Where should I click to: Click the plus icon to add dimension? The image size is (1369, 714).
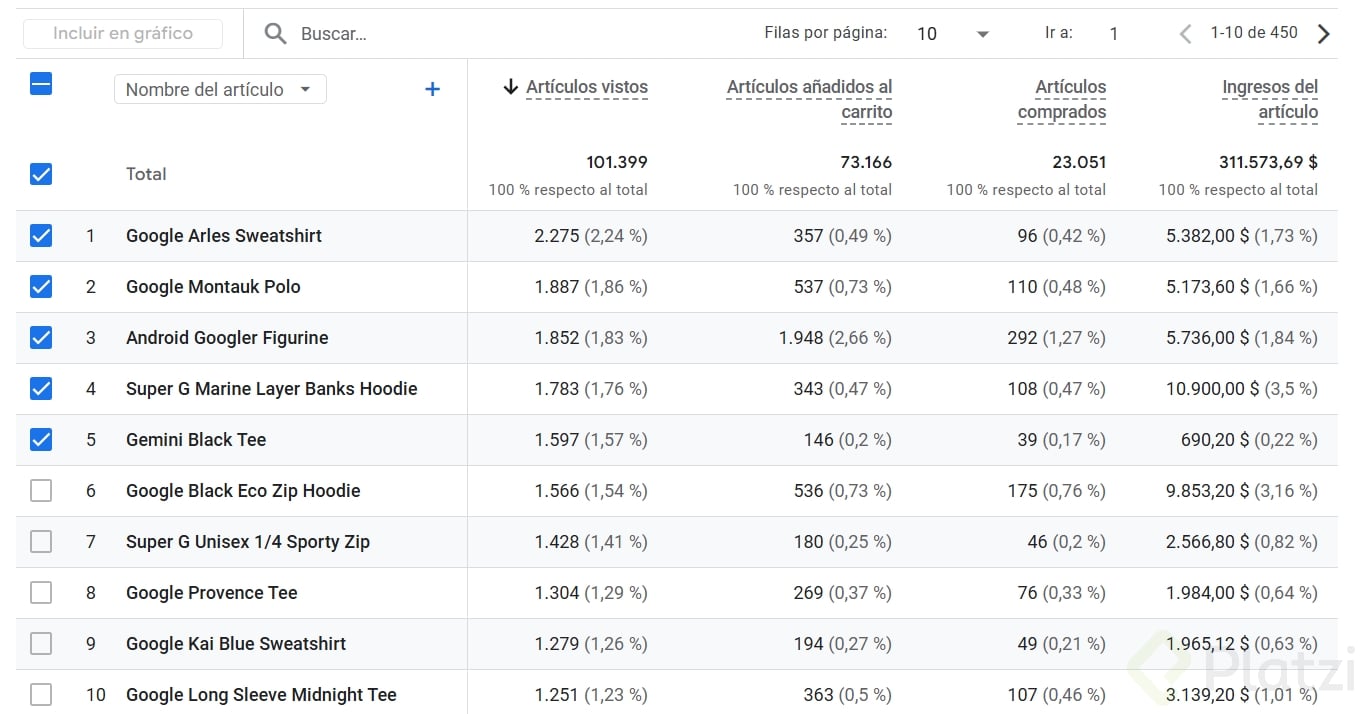point(432,89)
